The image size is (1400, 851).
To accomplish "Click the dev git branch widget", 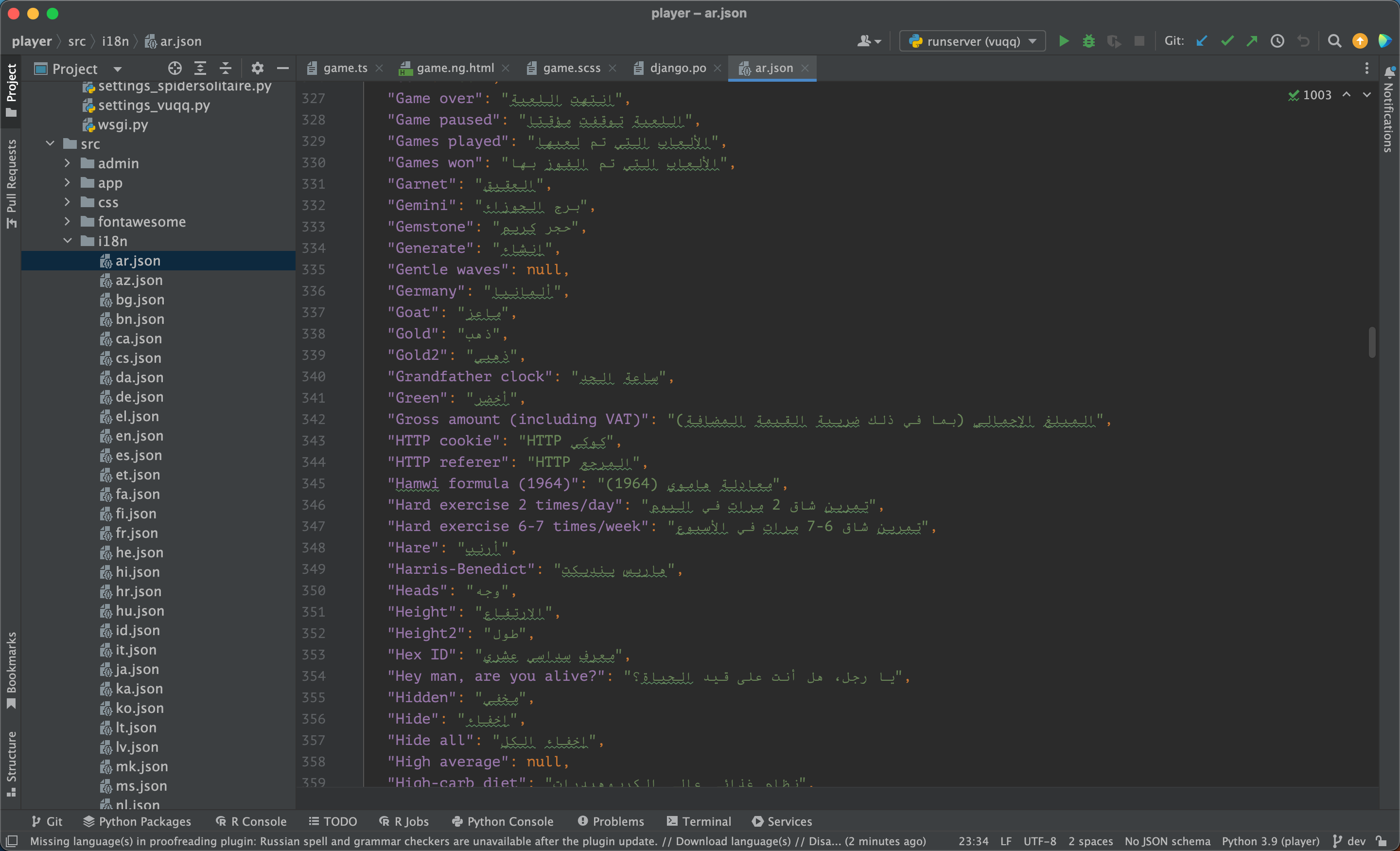I will (1349, 841).
